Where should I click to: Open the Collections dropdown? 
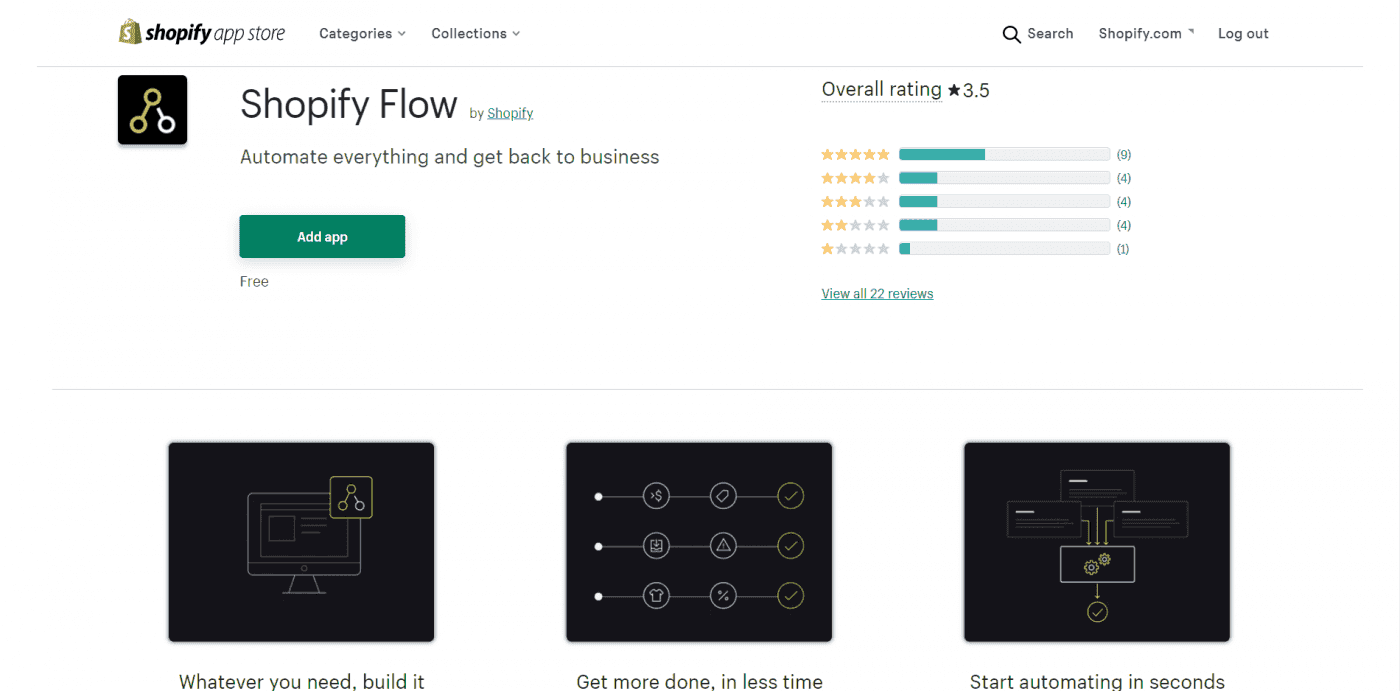476,34
